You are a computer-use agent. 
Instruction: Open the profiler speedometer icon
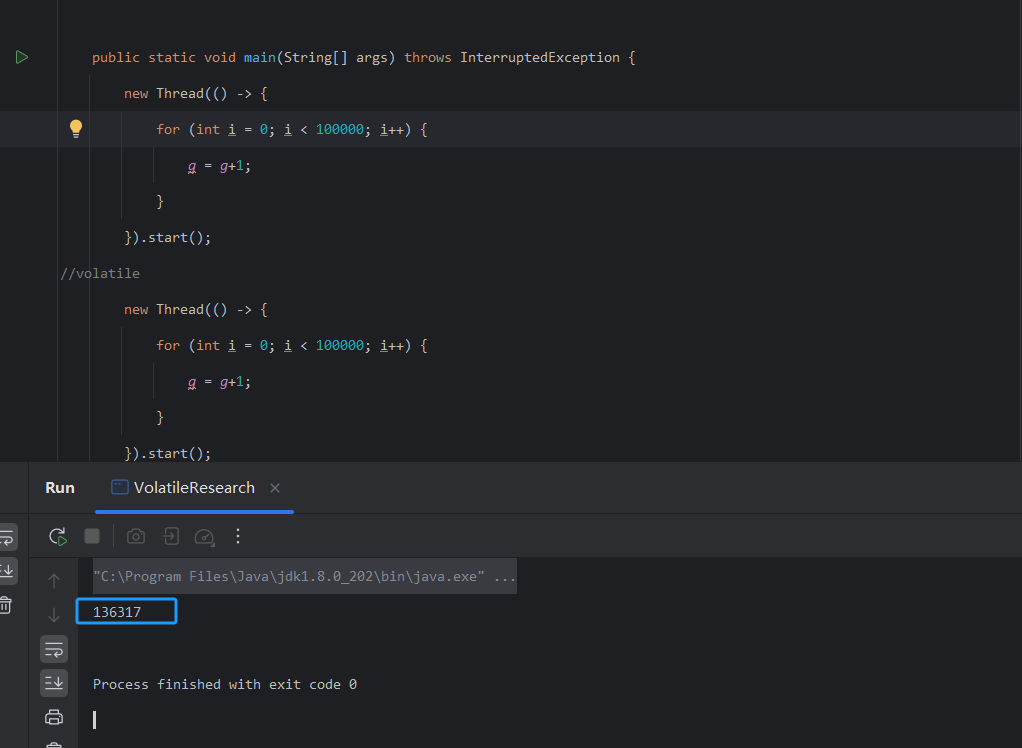[x=205, y=537]
